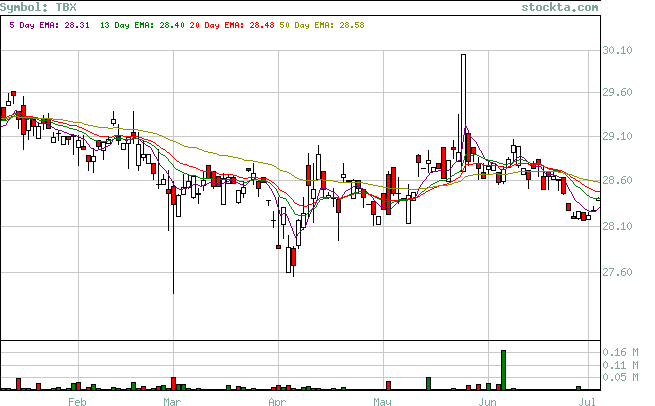Image resolution: width=655 pixels, height=406 pixels.
Task: Click the tallest white candlestick near 30.10
Action: click(x=463, y=112)
